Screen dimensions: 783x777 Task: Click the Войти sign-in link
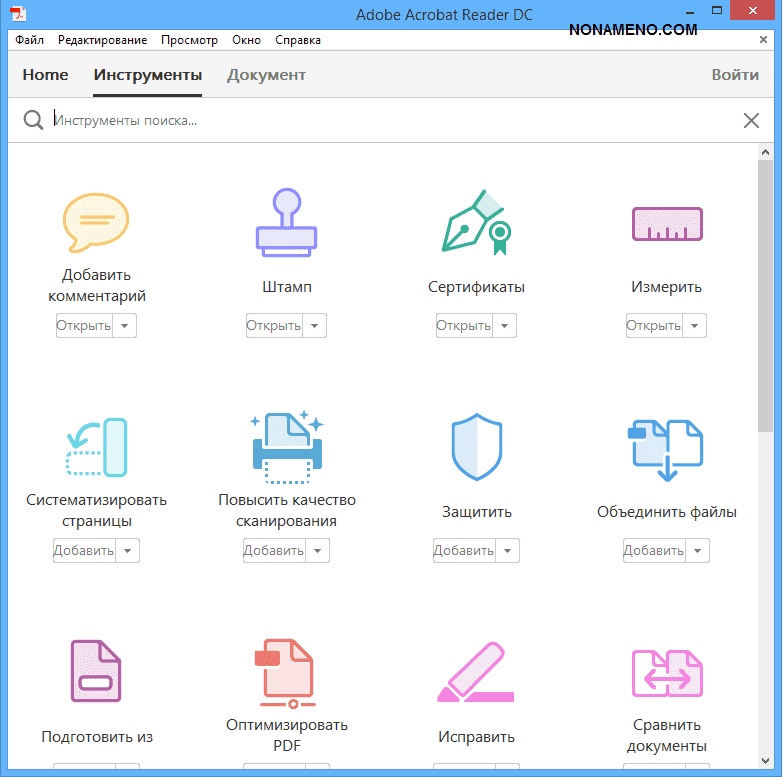point(734,75)
